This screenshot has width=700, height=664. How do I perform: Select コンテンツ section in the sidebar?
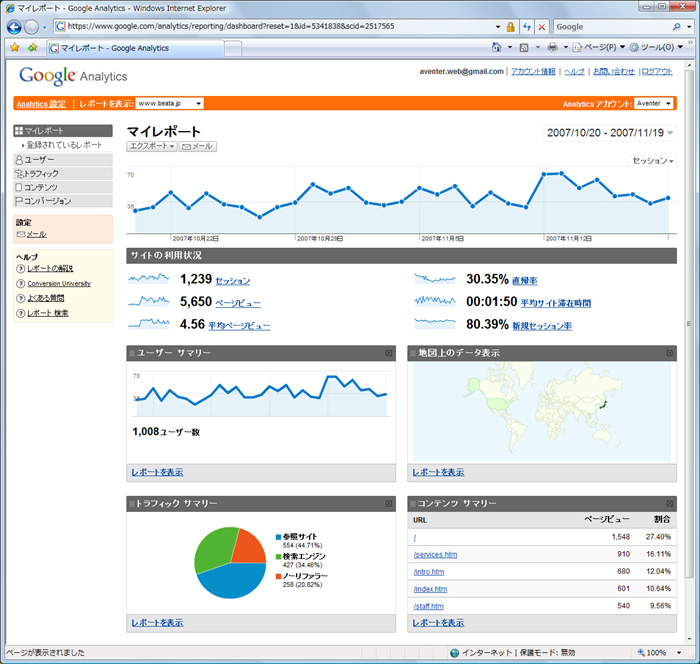point(63,188)
